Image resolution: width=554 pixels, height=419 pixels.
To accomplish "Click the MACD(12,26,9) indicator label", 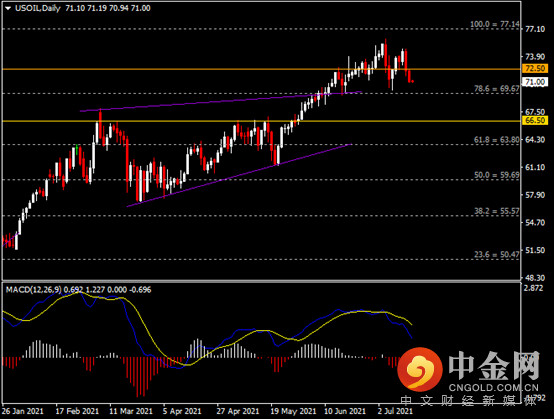I will click(34, 290).
